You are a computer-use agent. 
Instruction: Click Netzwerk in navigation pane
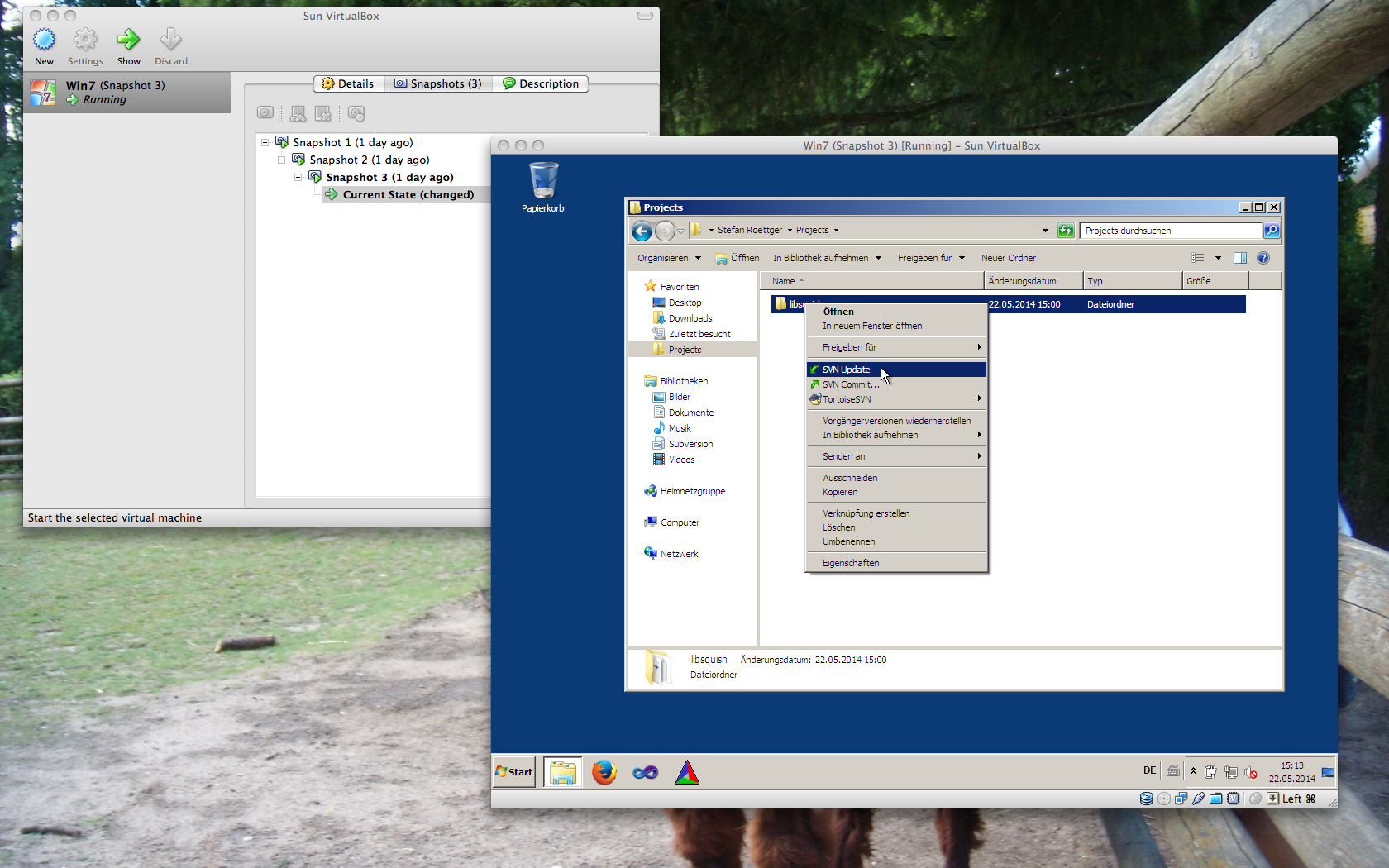click(678, 554)
